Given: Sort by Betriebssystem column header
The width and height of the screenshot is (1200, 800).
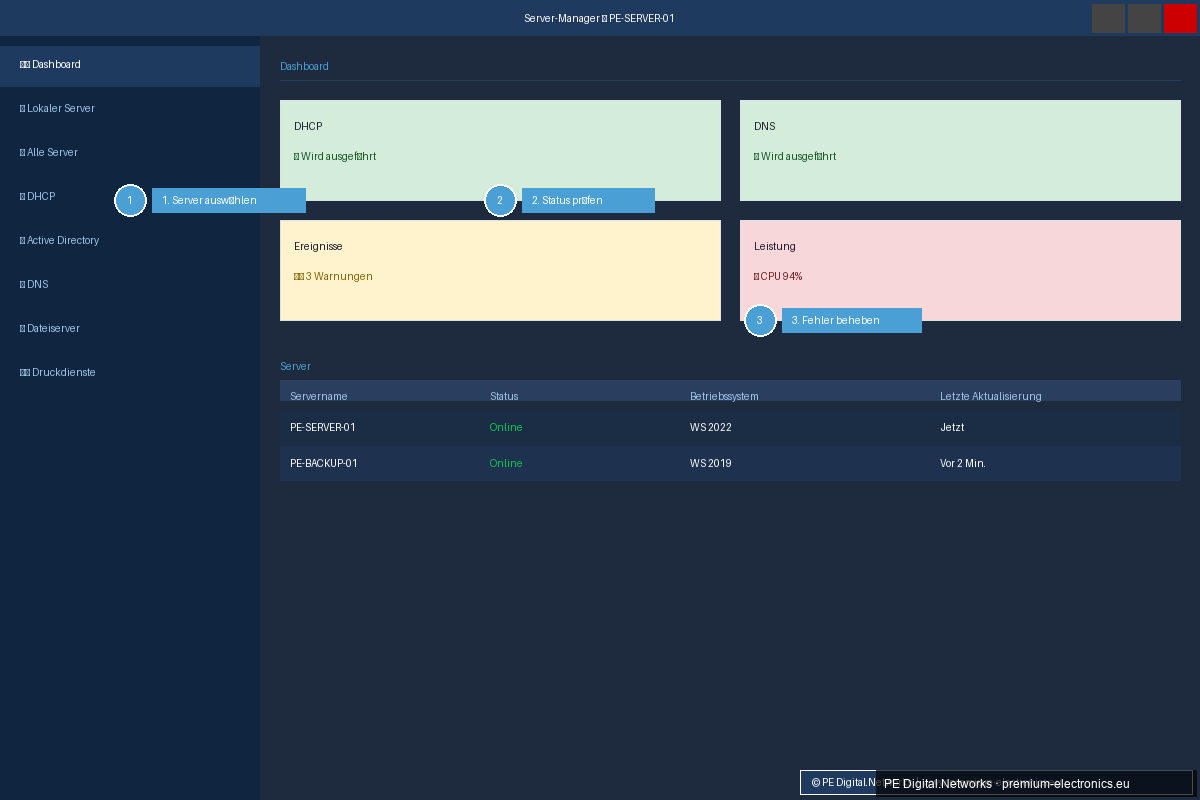Looking at the screenshot, I should click(x=724, y=397).
